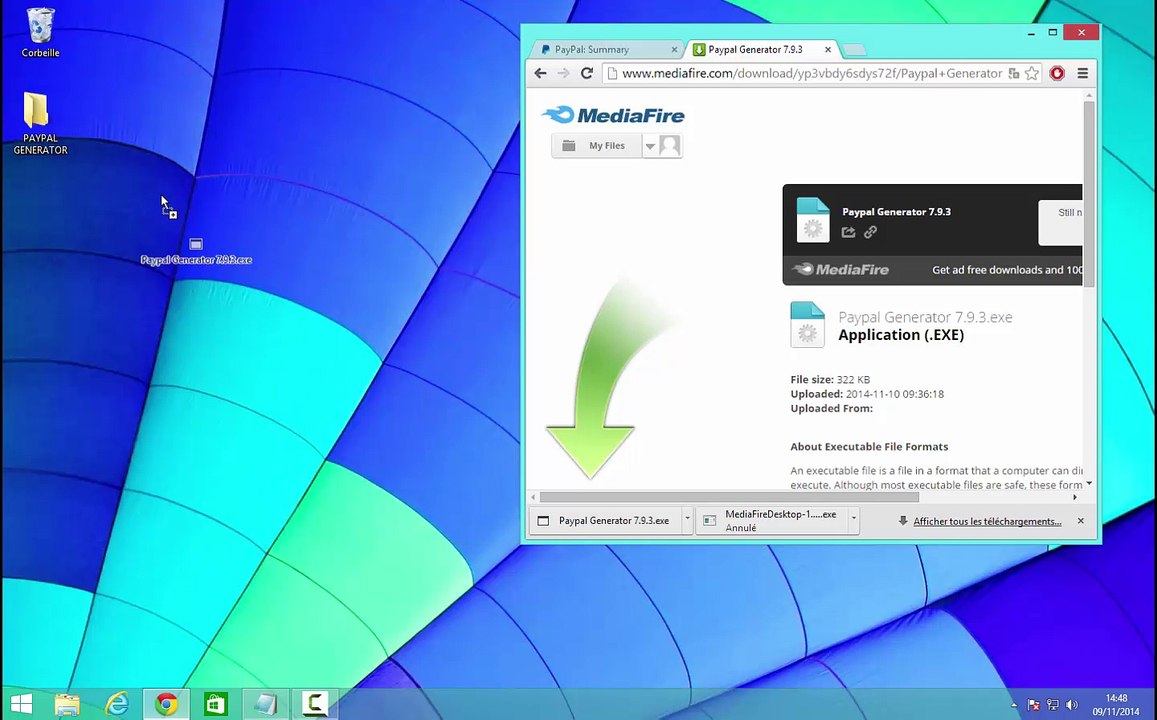Screen dimensions: 1157x720
Task: Launch Internet Explorer from taskbar
Action: tap(117, 704)
